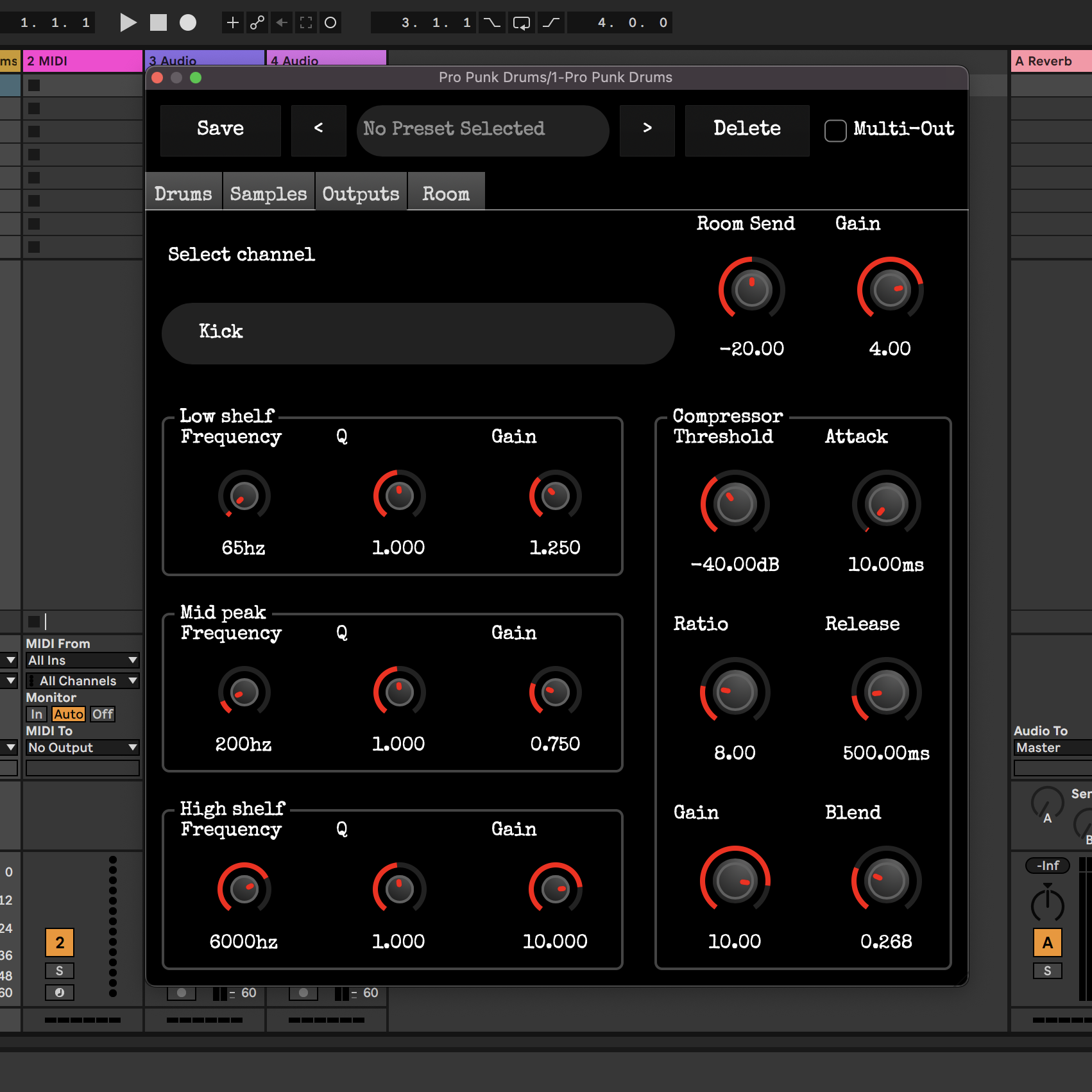Screen dimensions: 1092x1092
Task: Click Mid peak Gain knob
Action: tap(555, 692)
